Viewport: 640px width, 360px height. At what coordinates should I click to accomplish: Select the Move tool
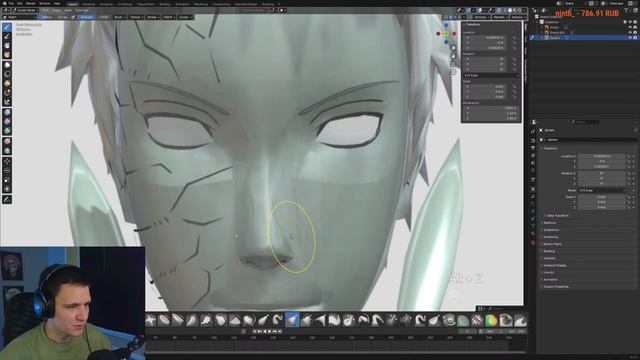pyautogui.click(x=7, y=161)
